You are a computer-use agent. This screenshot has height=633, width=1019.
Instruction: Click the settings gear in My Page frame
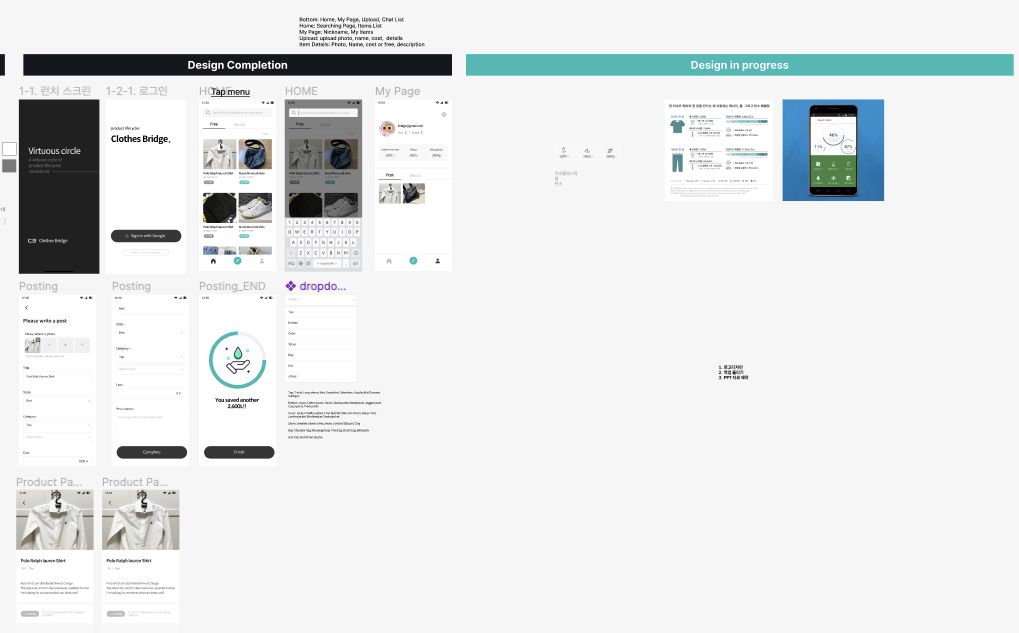click(x=444, y=114)
